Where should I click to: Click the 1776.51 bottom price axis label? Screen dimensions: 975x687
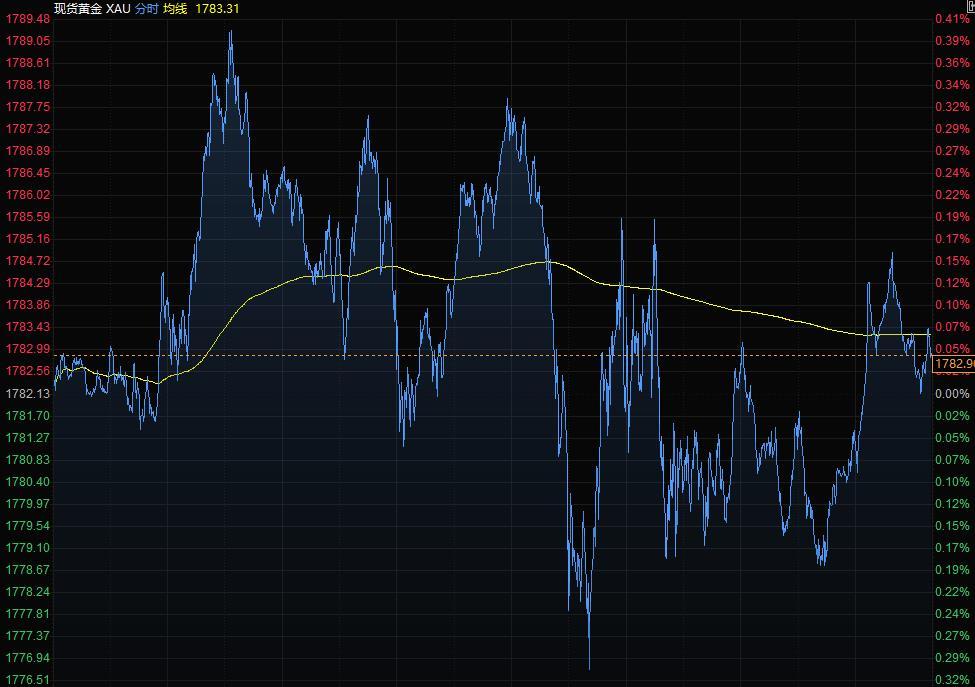pyautogui.click(x=28, y=680)
